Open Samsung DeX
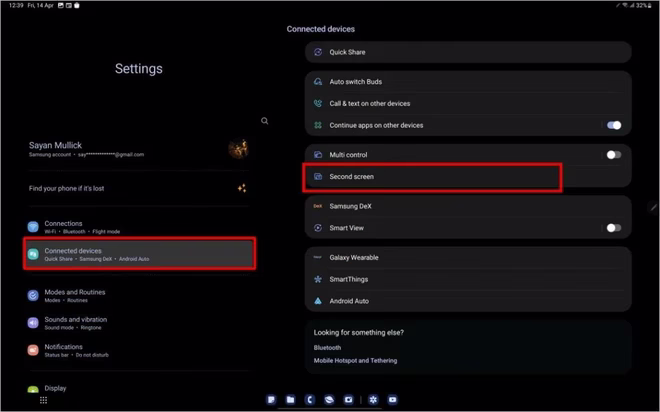The image size is (660, 412). pyautogui.click(x=468, y=206)
